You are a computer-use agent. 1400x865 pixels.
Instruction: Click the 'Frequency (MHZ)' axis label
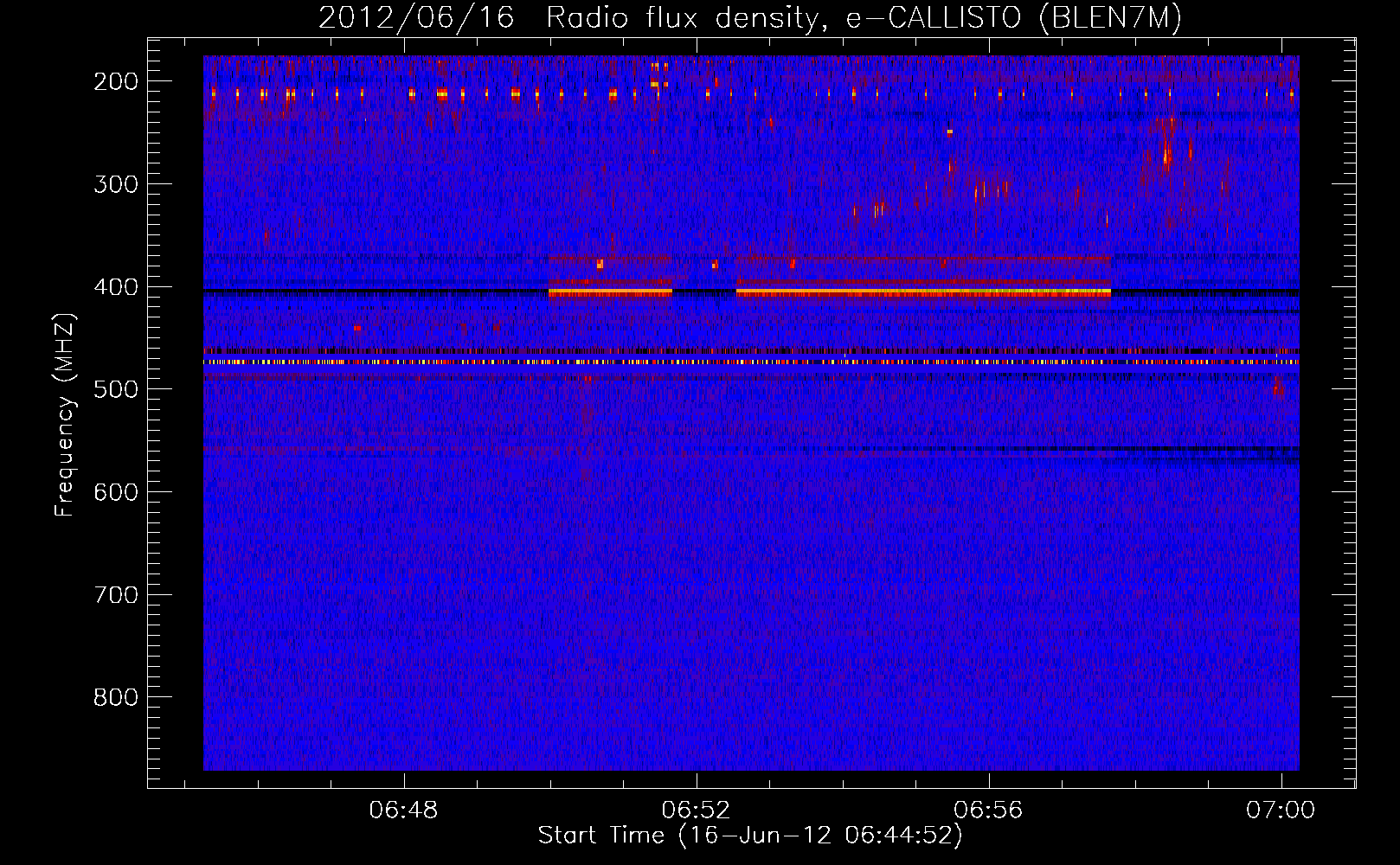point(65,415)
